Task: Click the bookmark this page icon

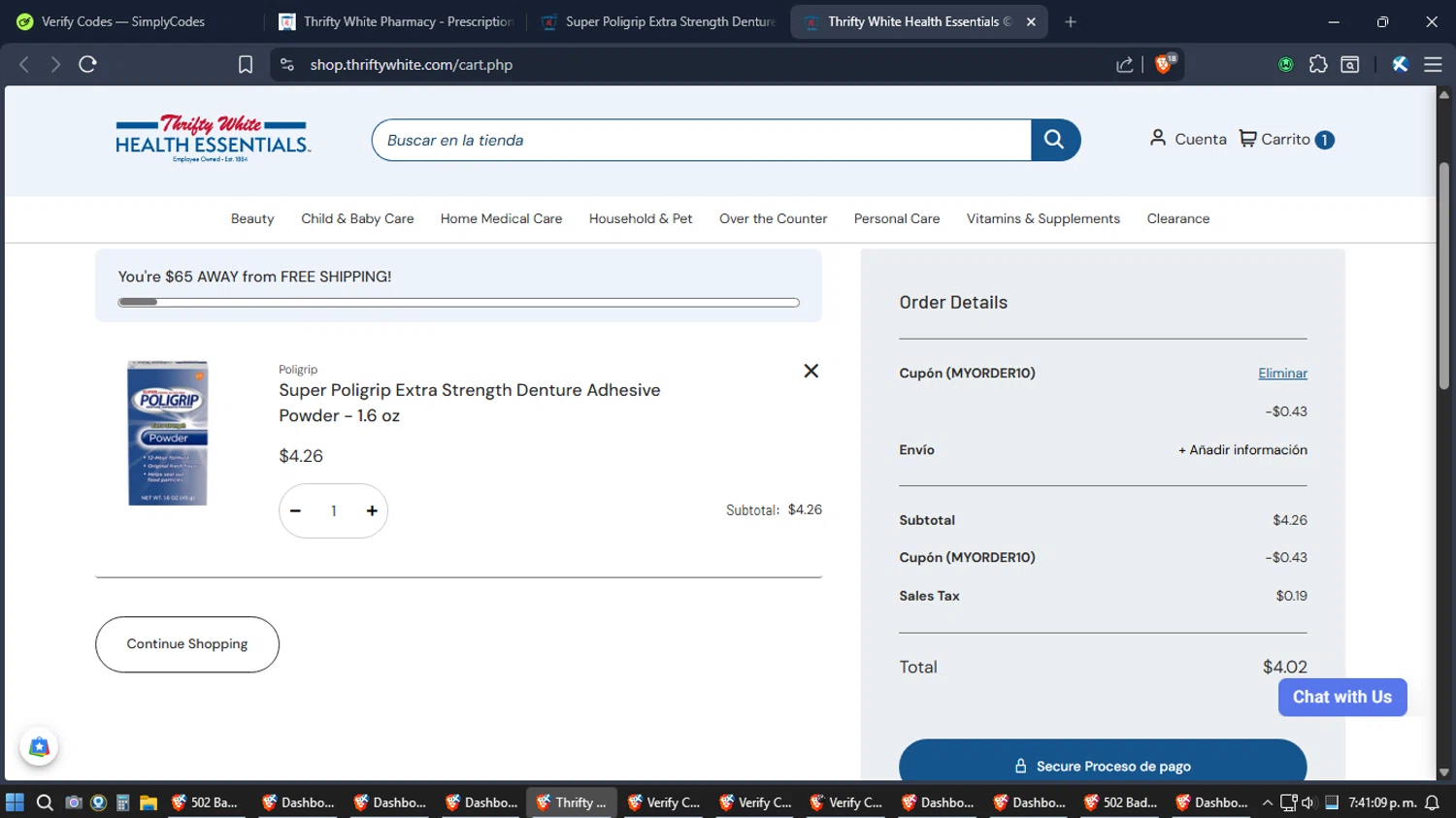Action: click(x=246, y=65)
